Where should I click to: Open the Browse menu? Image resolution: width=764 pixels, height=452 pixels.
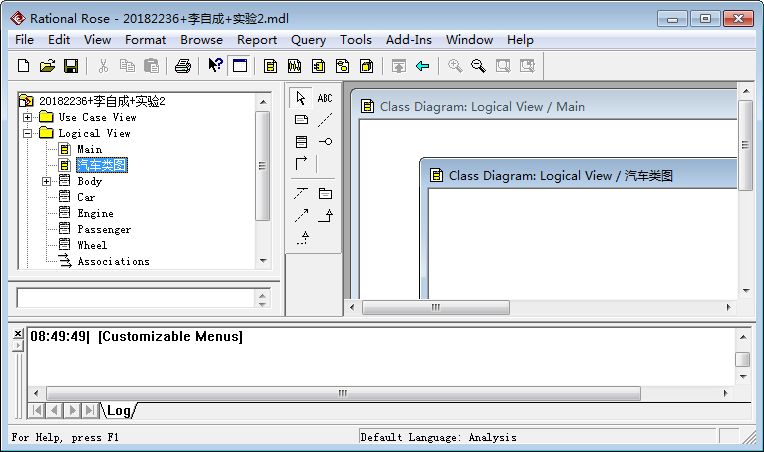click(201, 40)
